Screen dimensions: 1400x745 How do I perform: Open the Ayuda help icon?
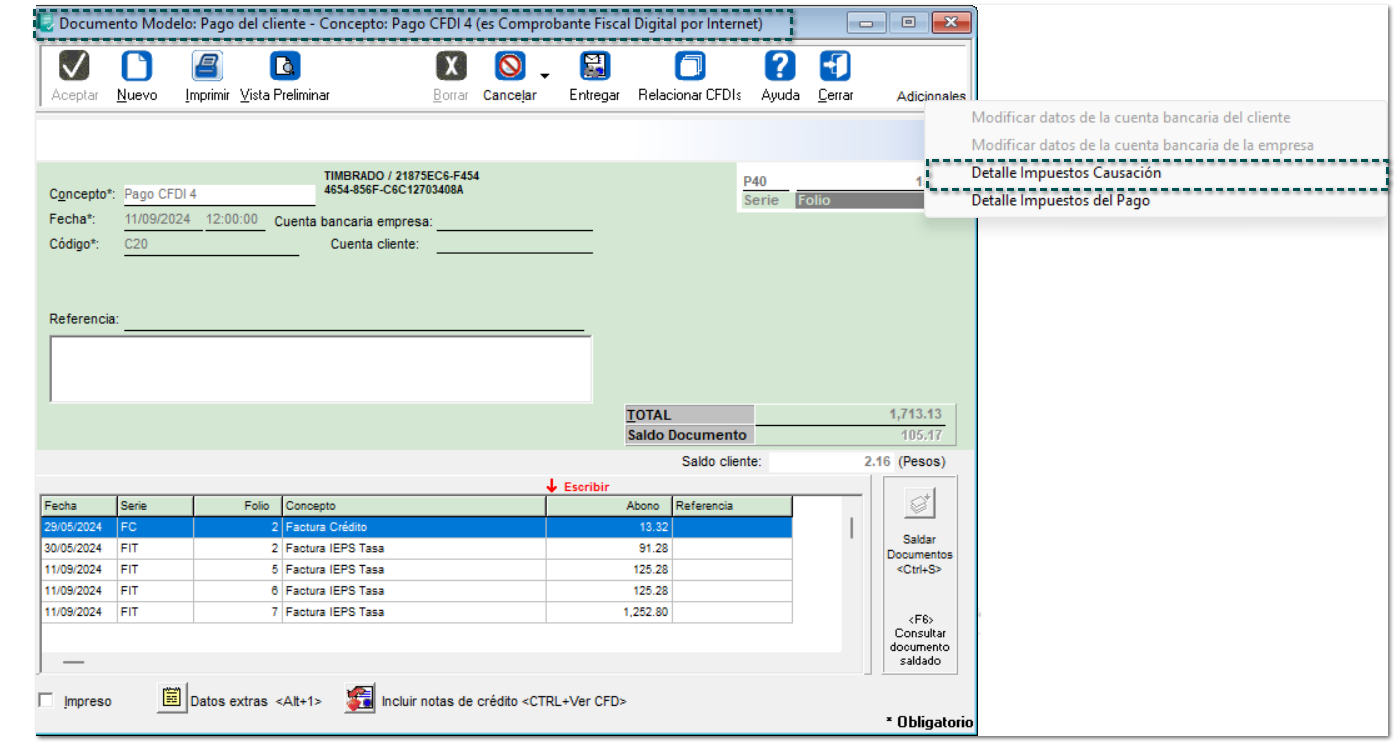780,67
